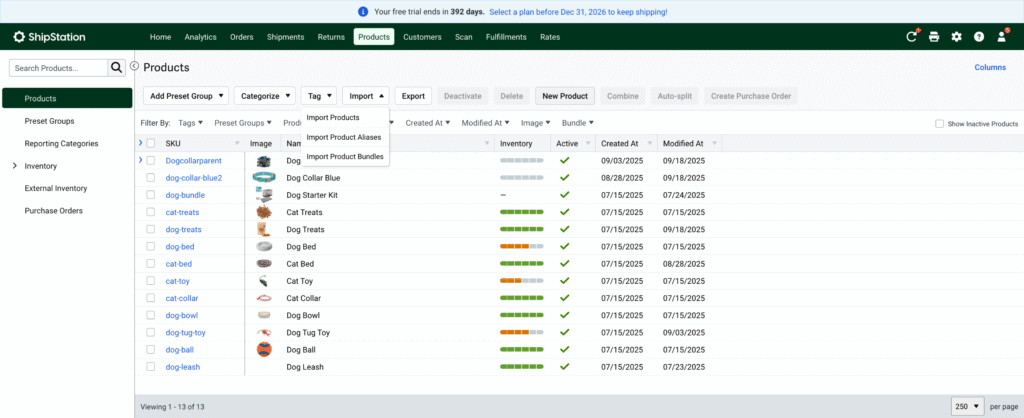Click the ShipStation logo
This screenshot has height=418, width=1024.
click(x=50, y=37)
